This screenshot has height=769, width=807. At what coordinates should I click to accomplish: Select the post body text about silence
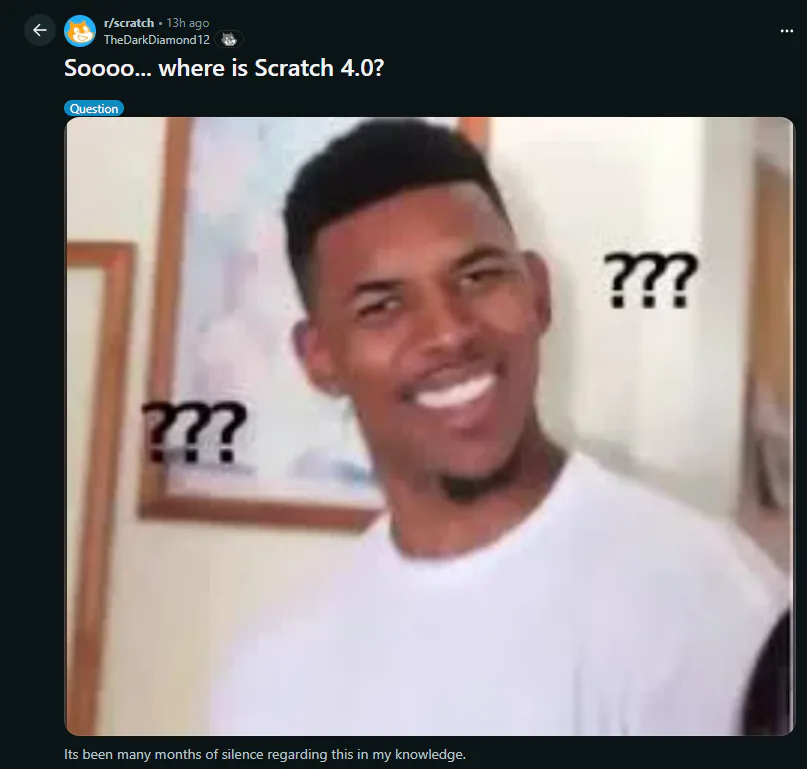coord(265,755)
